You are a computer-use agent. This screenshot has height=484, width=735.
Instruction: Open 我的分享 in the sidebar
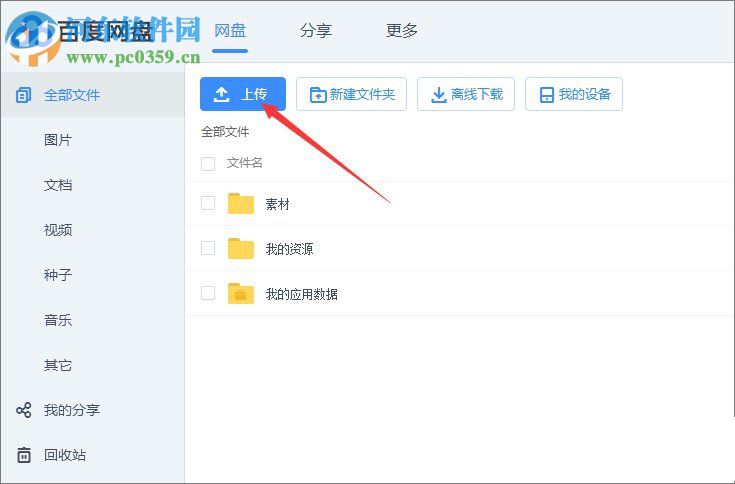click(72, 410)
